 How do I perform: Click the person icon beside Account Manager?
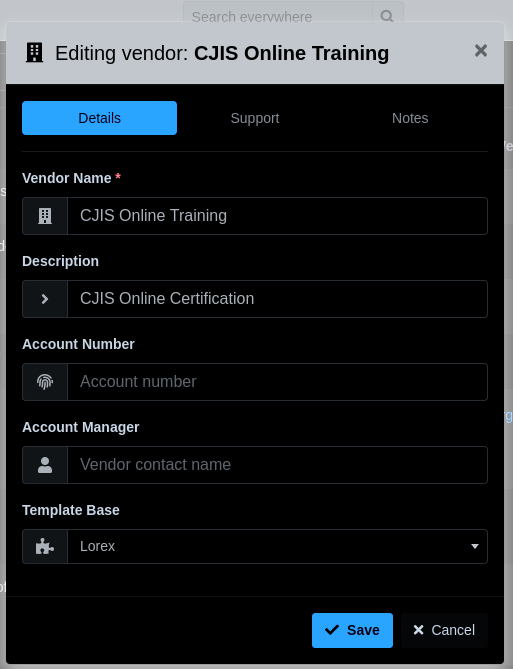click(x=45, y=465)
